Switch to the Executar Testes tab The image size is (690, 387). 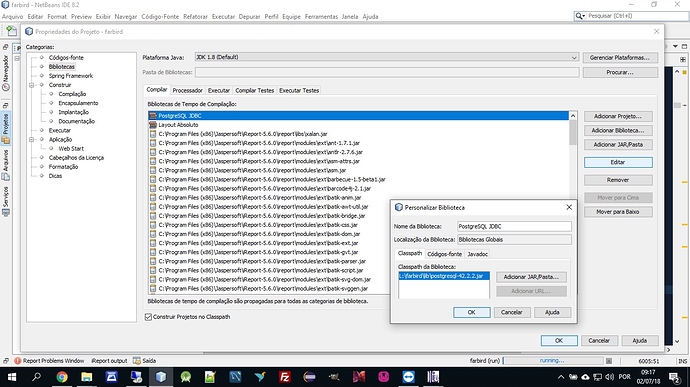(x=299, y=90)
